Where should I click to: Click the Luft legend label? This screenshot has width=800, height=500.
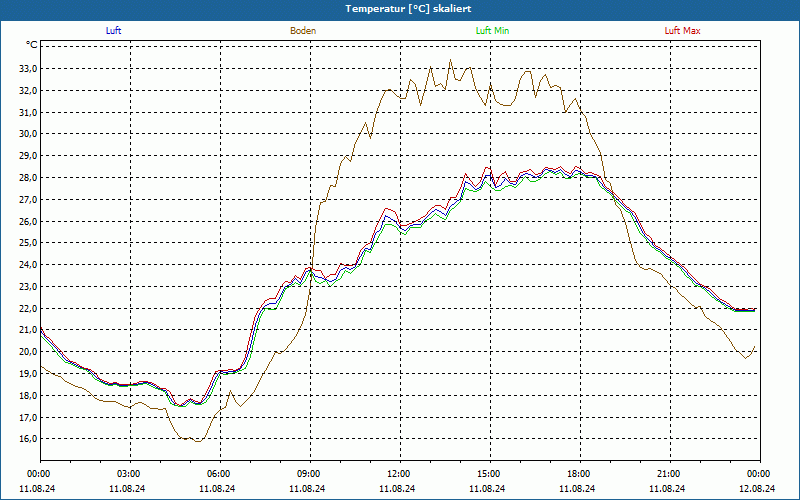pos(113,31)
